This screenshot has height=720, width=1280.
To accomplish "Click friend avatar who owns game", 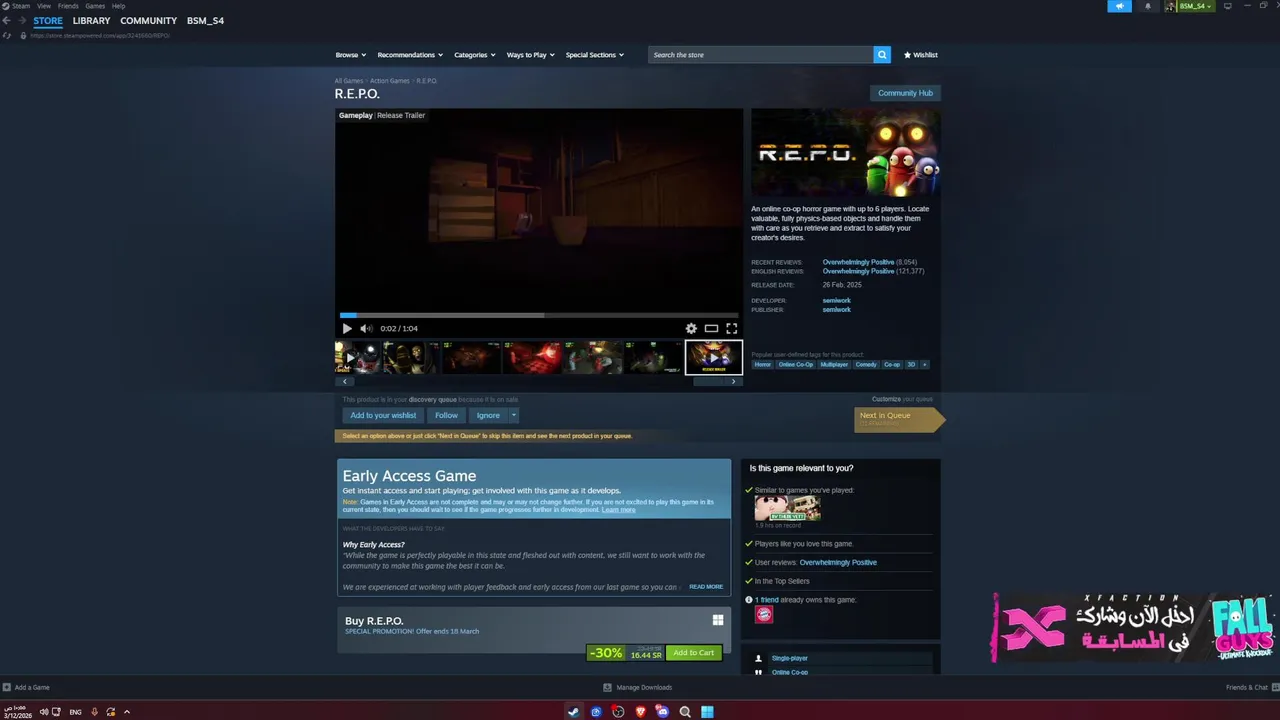I will tap(764, 614).
